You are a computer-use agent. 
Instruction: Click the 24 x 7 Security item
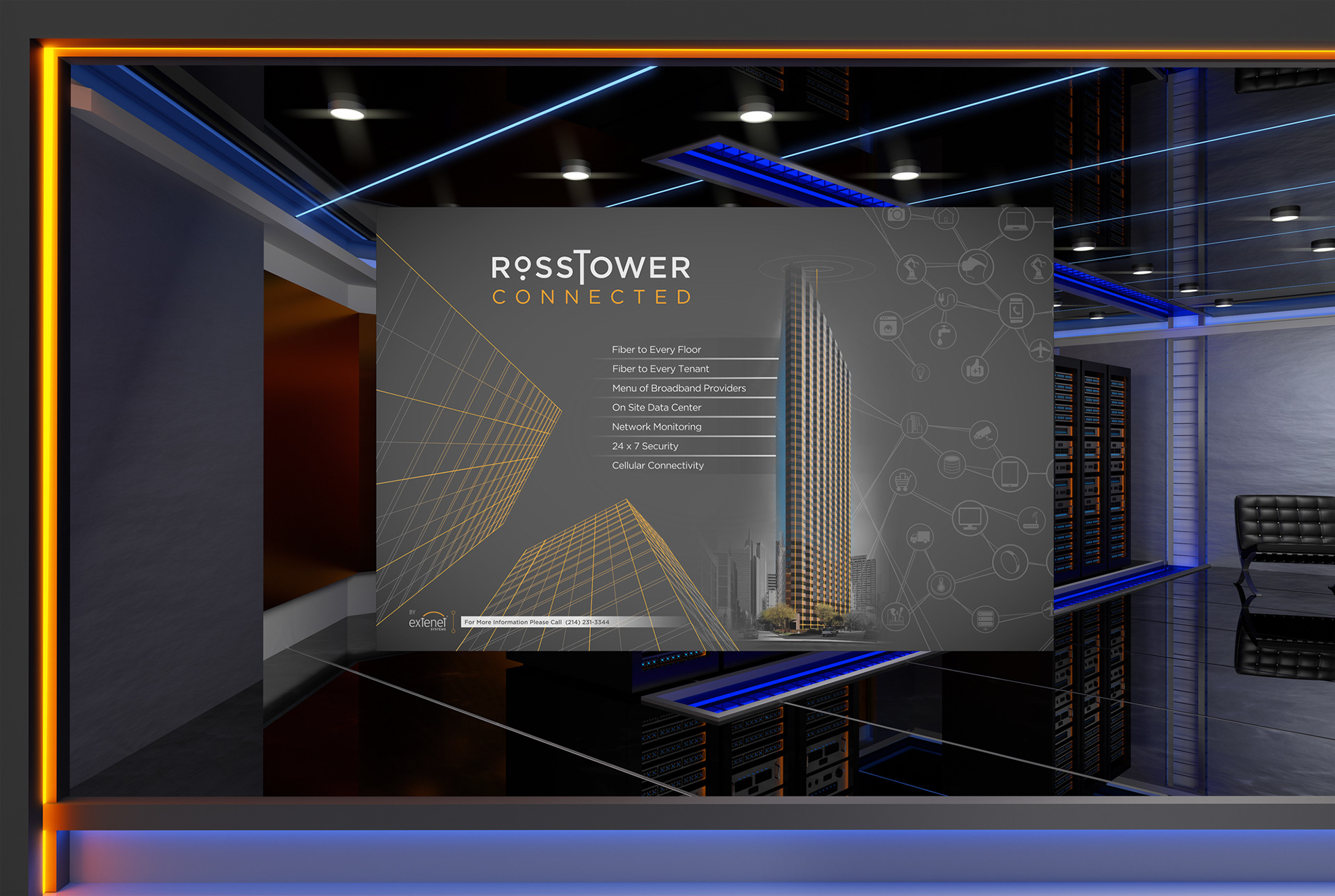coord(645,446)
